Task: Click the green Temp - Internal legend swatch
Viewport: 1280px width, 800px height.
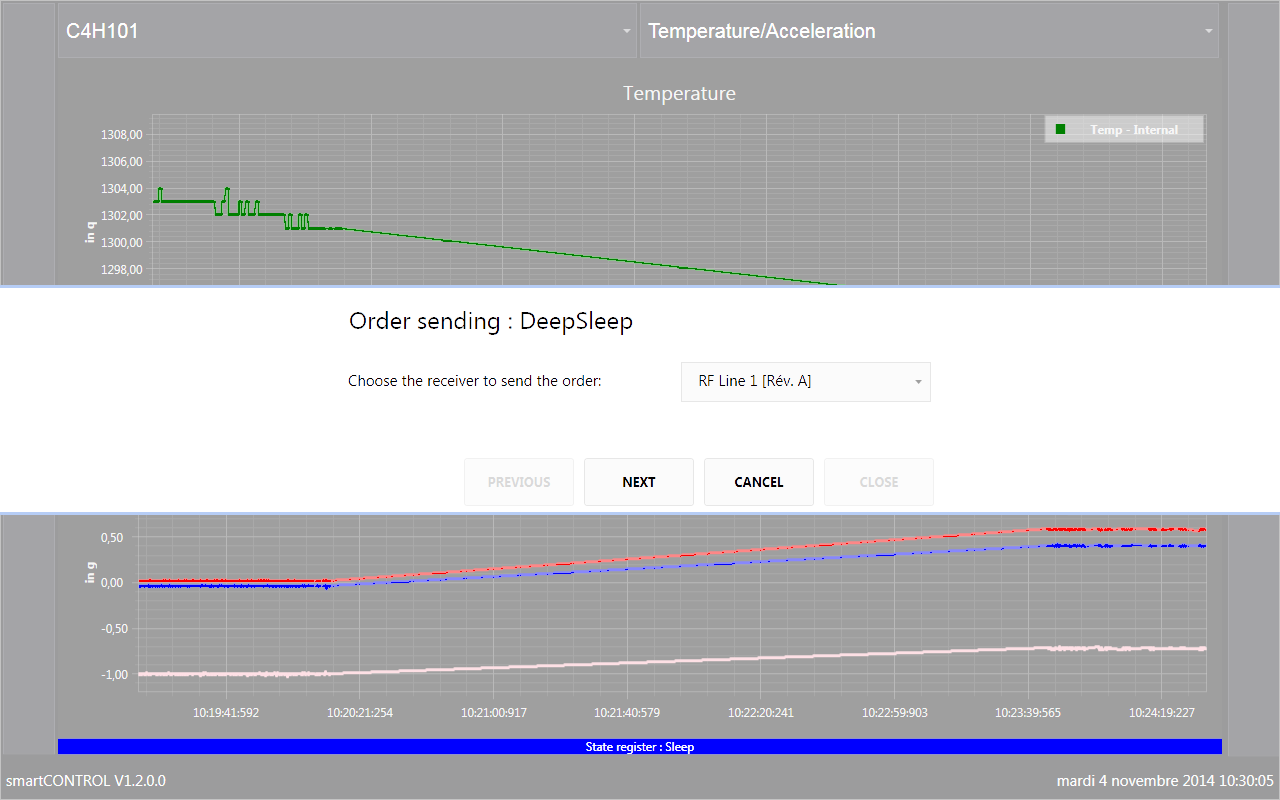Action: point(1061,129)
